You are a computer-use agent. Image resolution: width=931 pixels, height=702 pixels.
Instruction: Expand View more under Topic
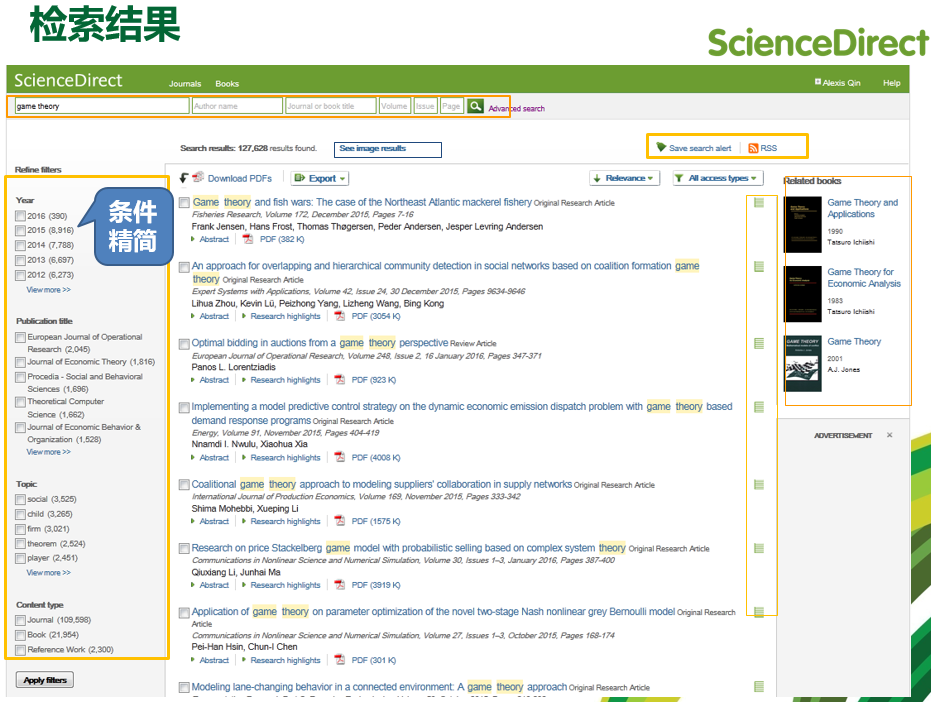(48, 573)
